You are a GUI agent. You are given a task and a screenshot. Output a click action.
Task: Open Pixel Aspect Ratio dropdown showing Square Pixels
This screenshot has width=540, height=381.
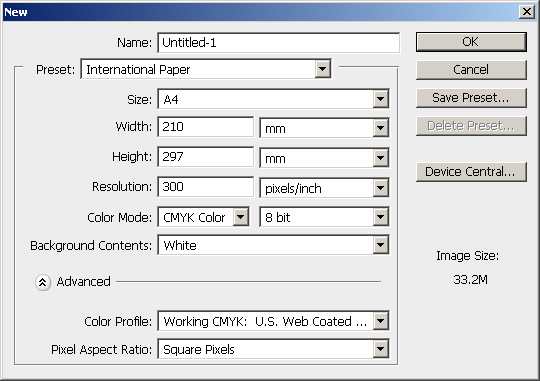tap(273, 349)
